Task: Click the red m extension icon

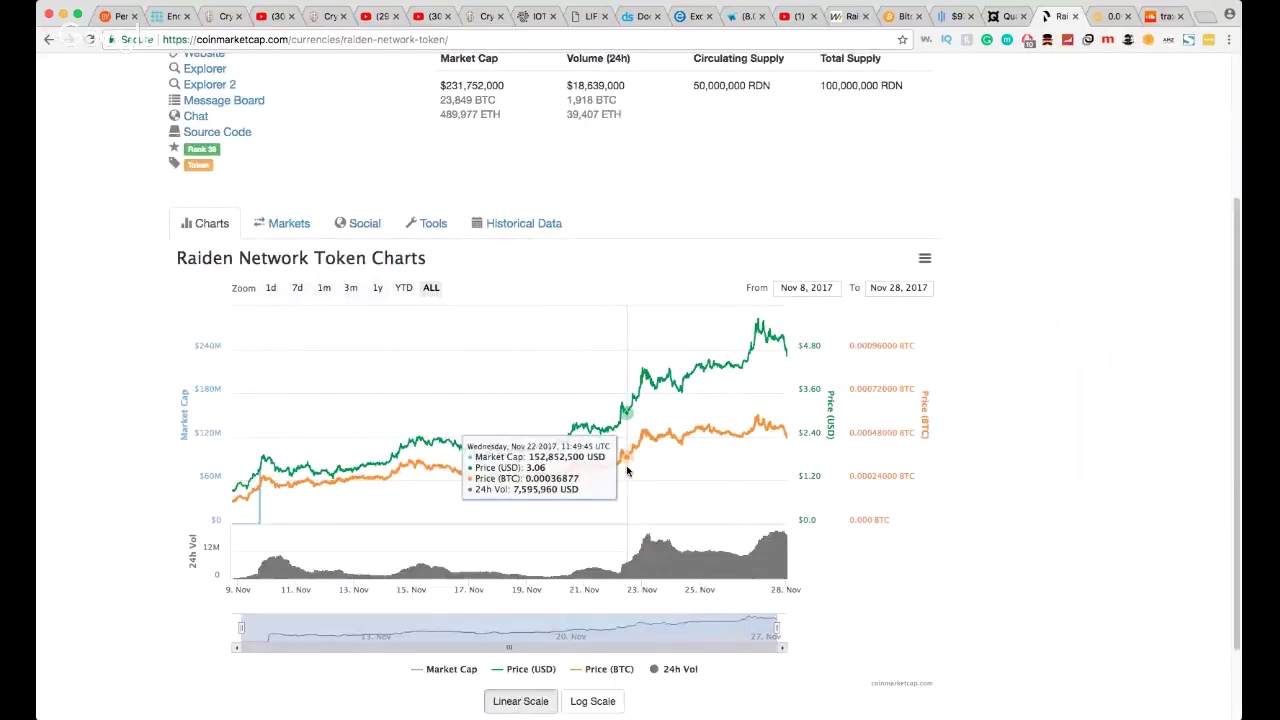Action: [x=1107, y=39]
